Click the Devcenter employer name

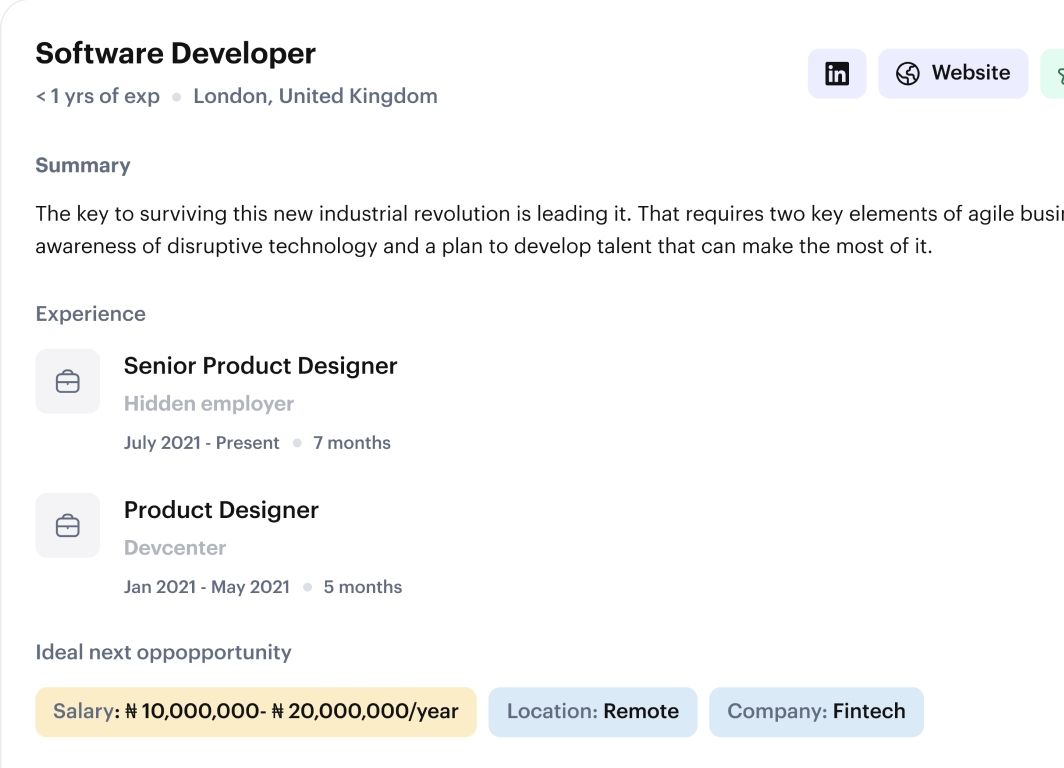175,547
